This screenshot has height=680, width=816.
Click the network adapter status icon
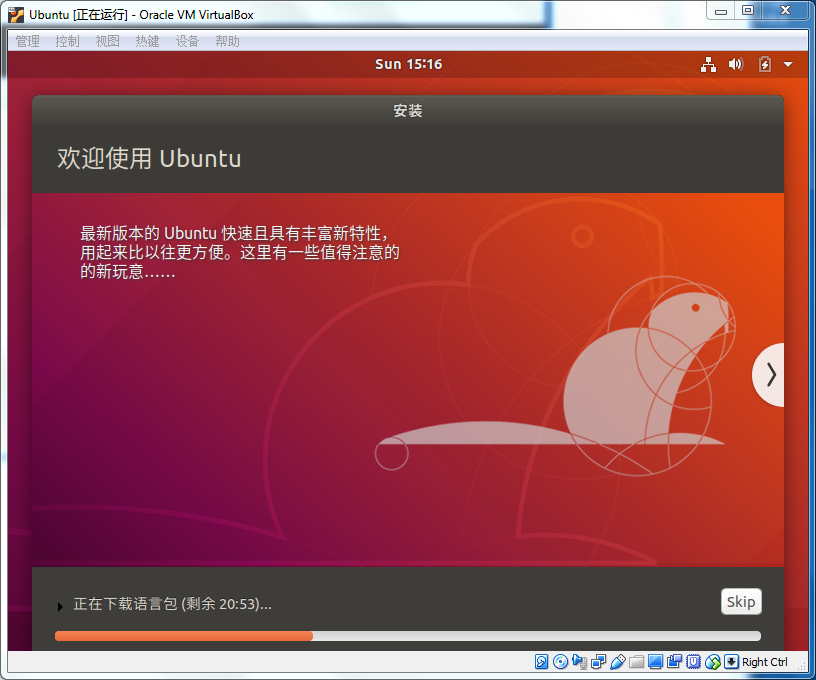[598, 662]
